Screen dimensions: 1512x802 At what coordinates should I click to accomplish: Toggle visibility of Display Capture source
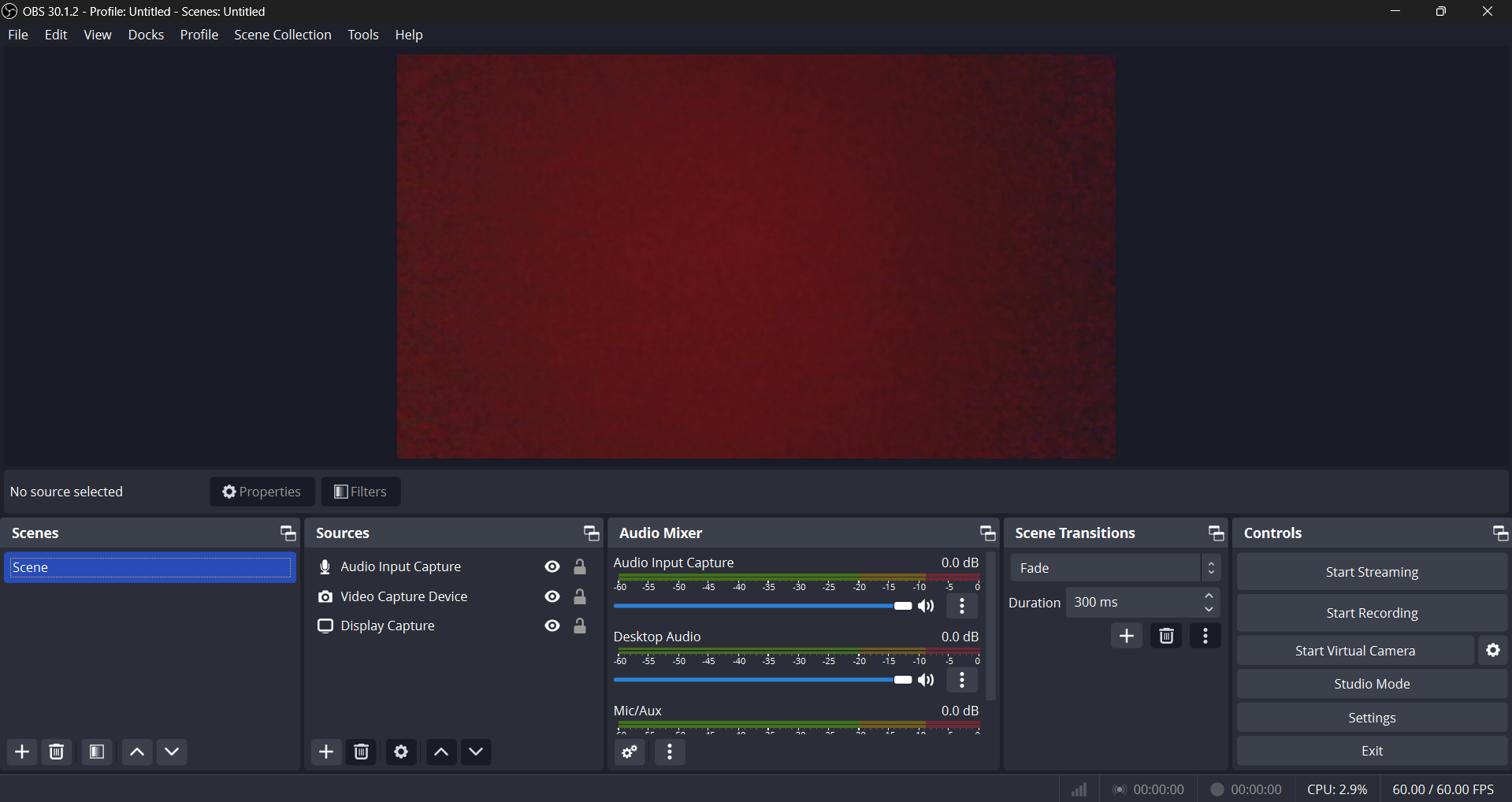click(552, 626)
